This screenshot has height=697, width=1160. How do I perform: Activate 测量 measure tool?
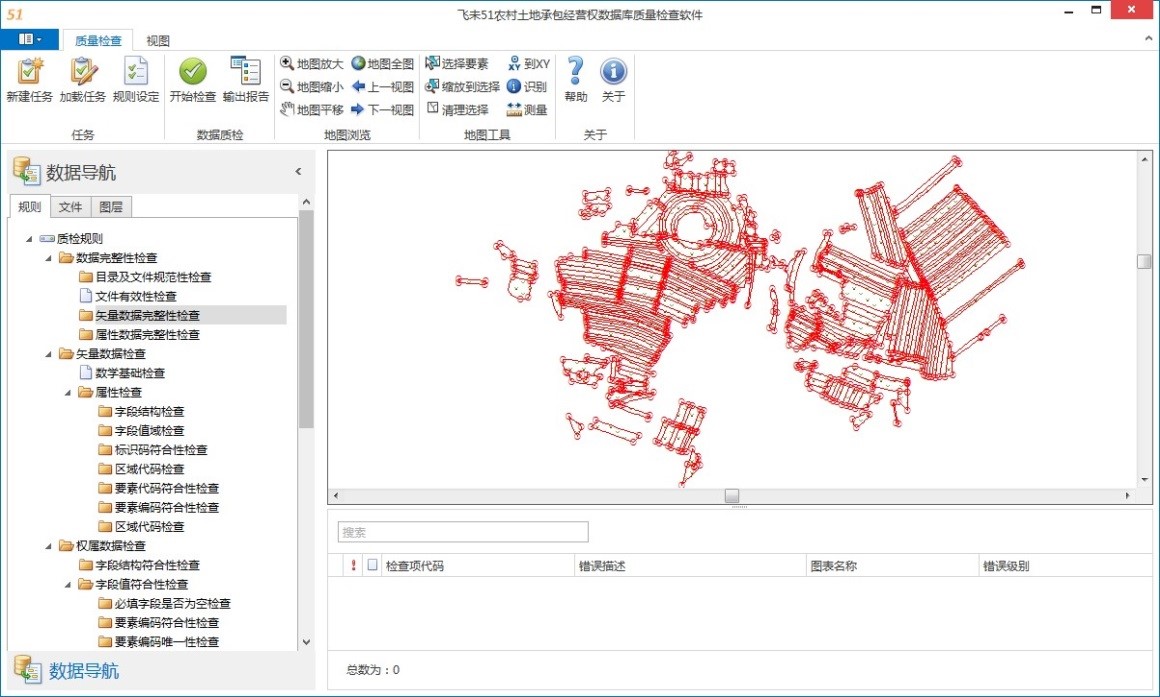[527, 110]
